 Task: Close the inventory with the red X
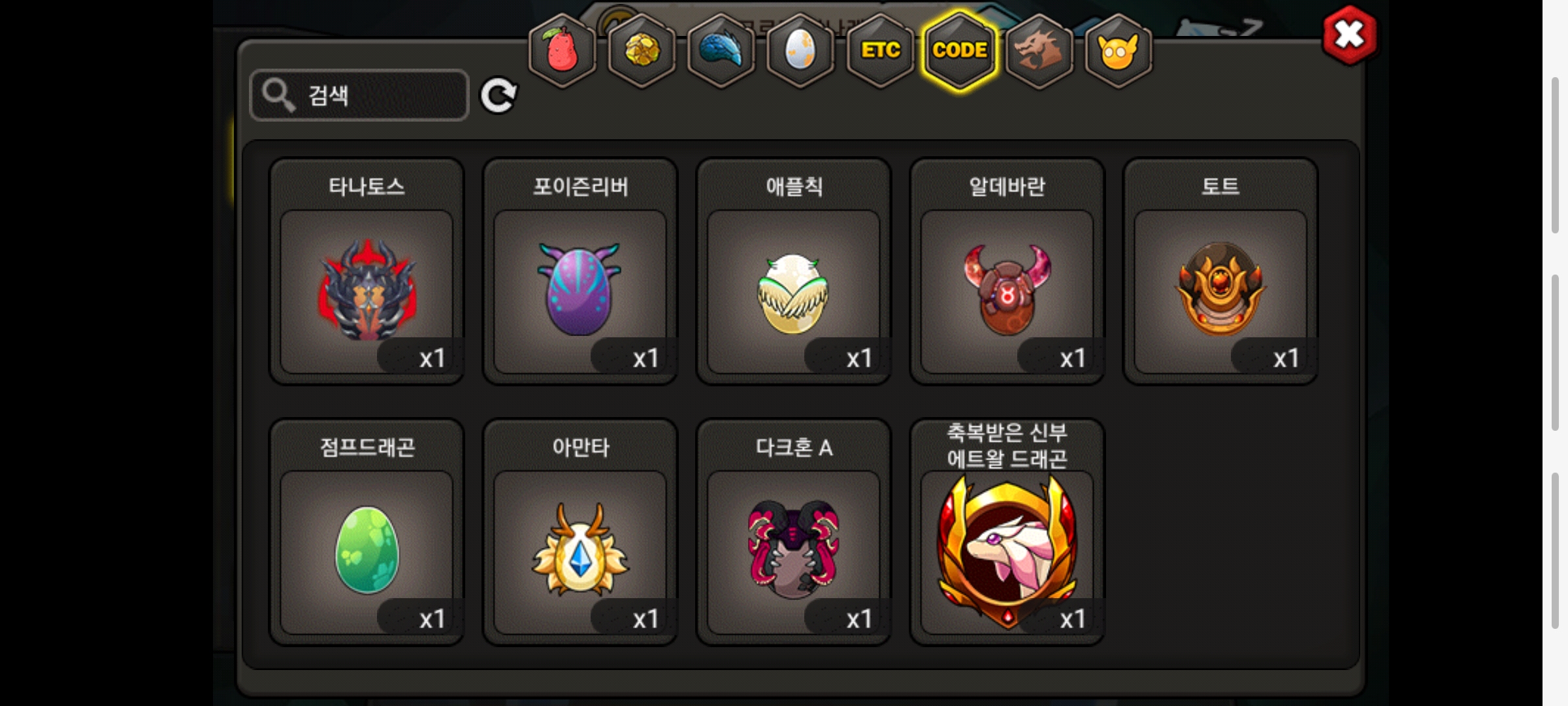tap(1350, 35)
